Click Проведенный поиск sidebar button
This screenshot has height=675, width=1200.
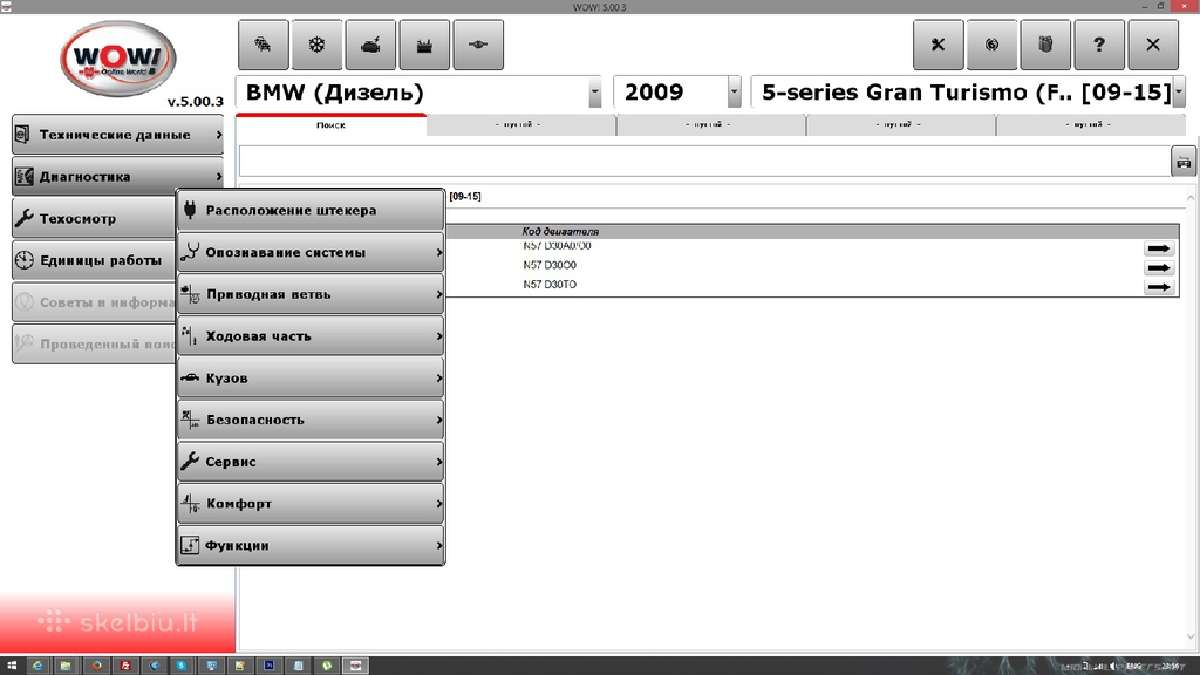(x=94, y=344)
